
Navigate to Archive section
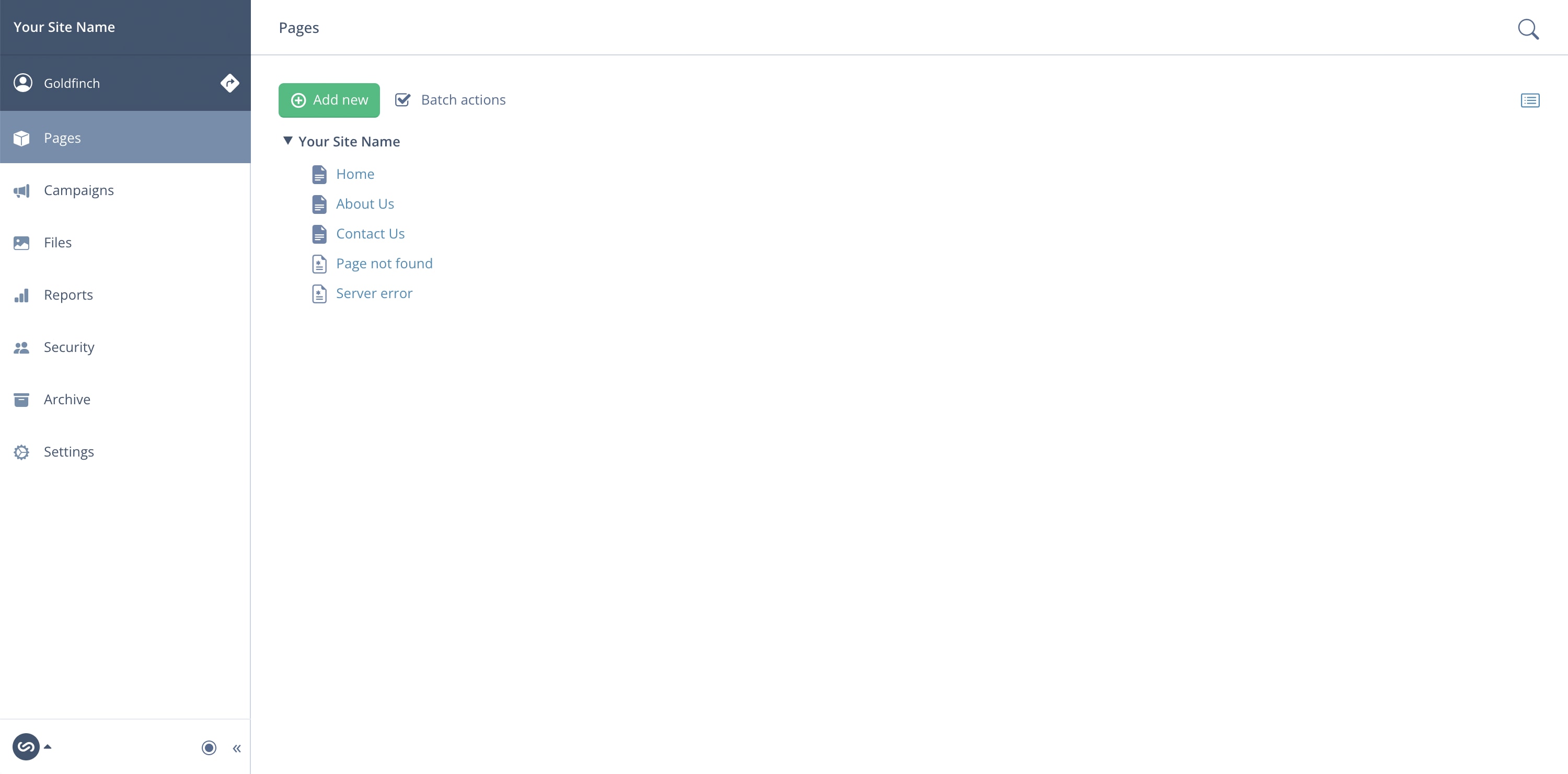point(67,399)
